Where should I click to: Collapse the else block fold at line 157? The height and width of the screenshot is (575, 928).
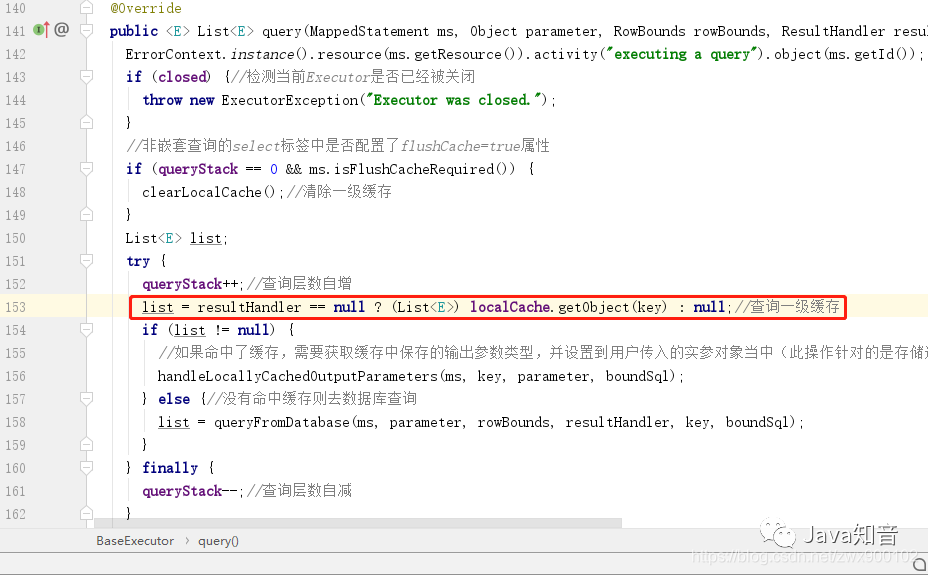(86, 399)
